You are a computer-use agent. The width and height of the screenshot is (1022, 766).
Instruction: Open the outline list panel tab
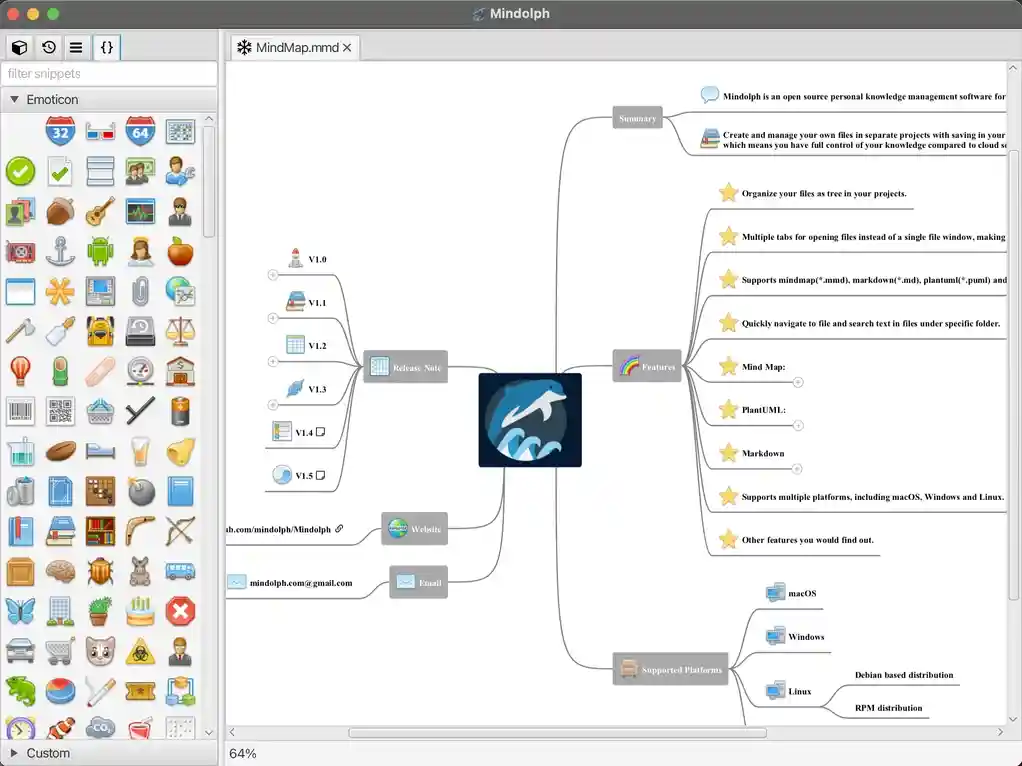click(76, 47)
